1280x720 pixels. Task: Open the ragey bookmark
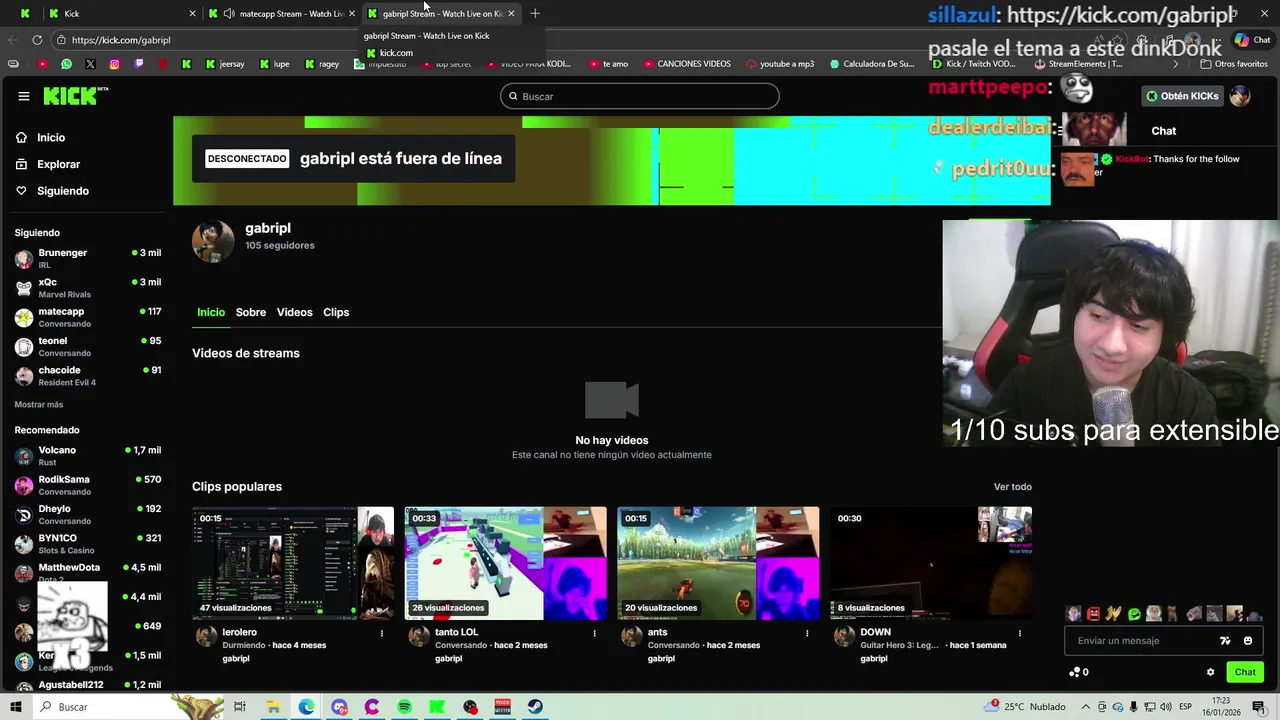321,64
